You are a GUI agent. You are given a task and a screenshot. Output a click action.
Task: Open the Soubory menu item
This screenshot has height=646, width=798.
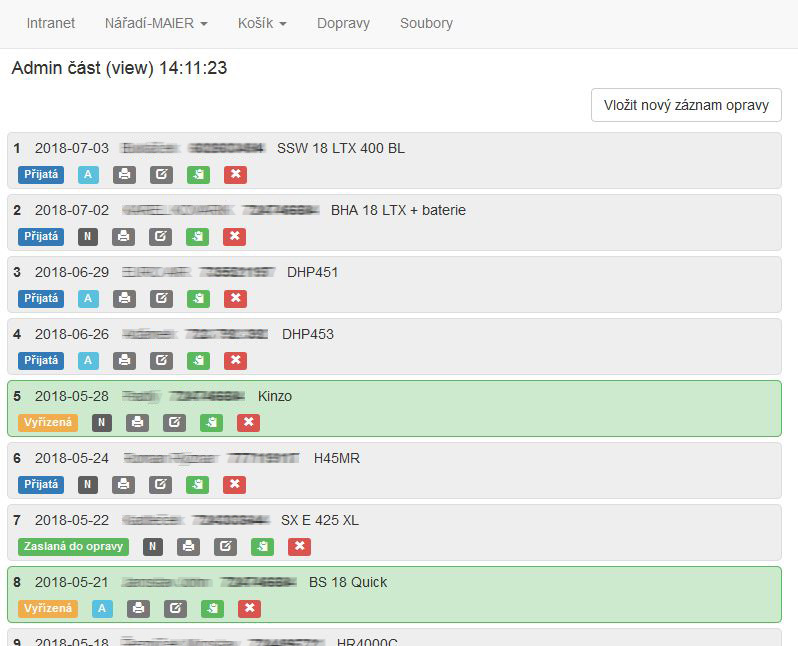click(426, 23)
